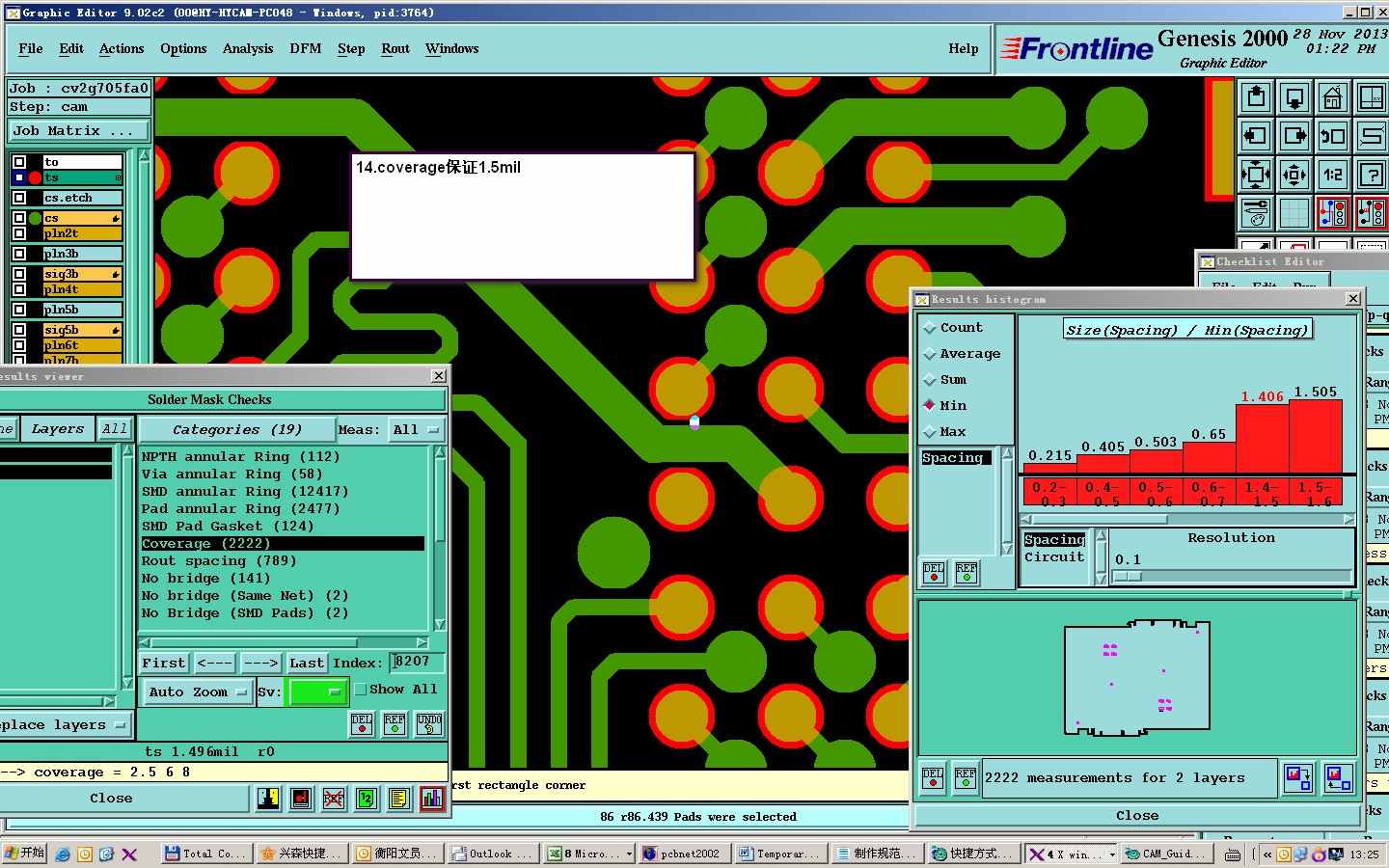The image size is (1389, 868).
Task: Click the pan right view icon
Action: coord(1294,136)
